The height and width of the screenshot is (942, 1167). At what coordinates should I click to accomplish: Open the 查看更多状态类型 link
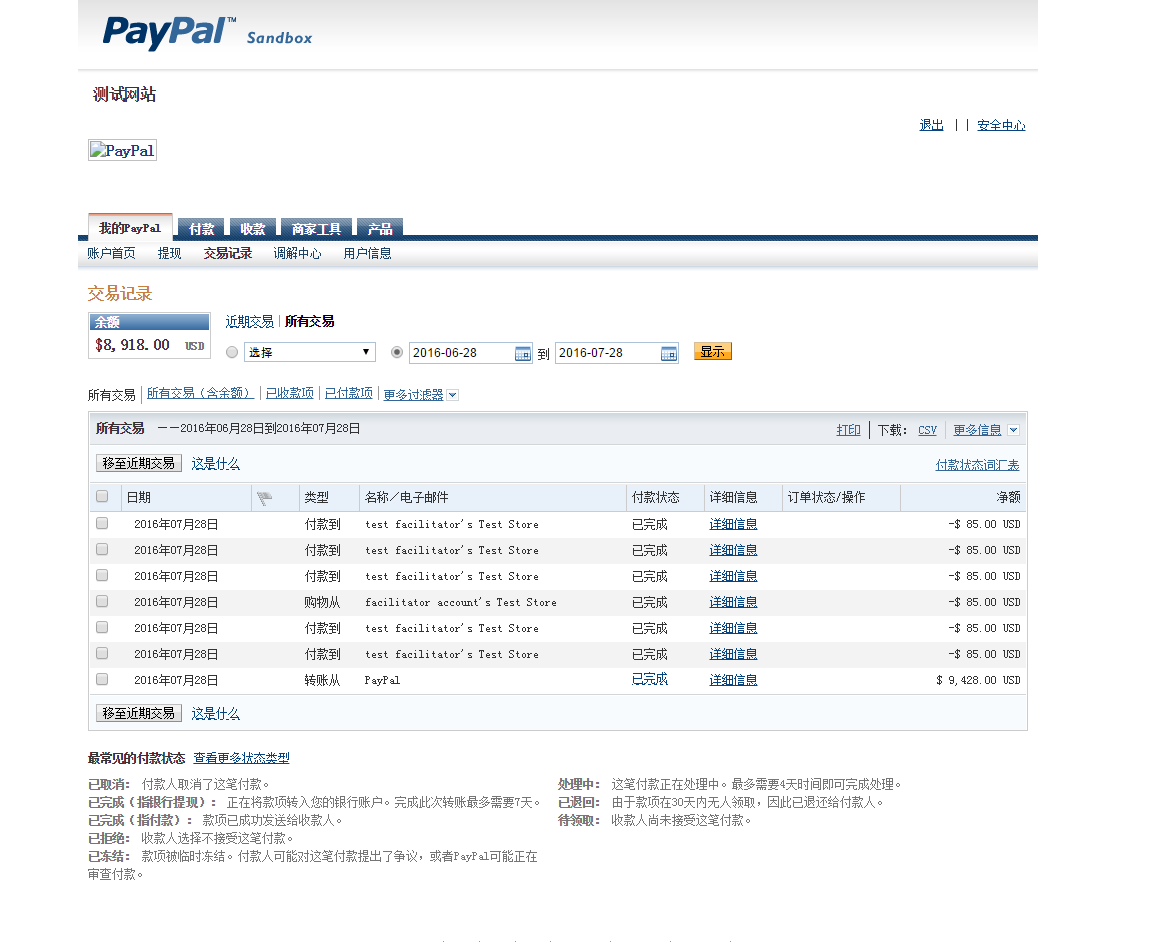coord(241,758)
